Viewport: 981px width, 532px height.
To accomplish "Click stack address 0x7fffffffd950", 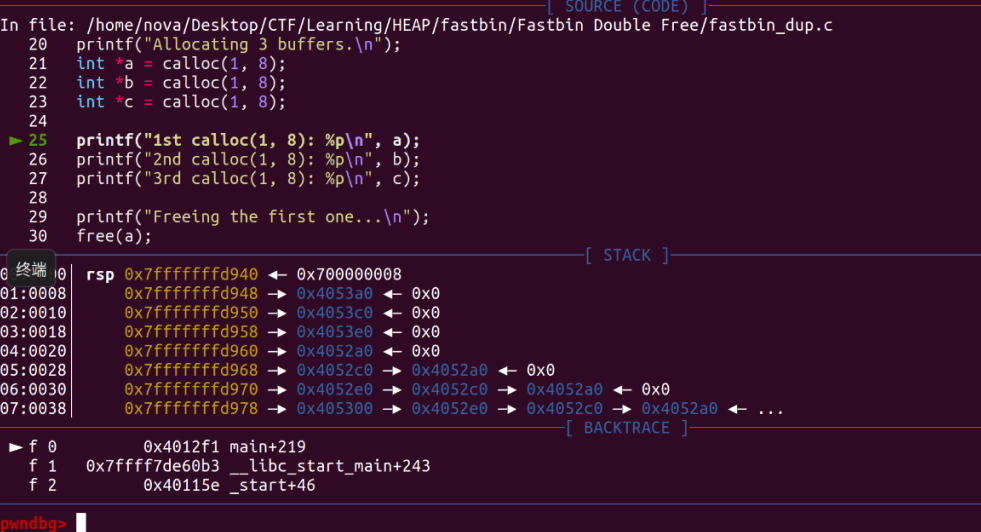I will (x=191, y=313).
